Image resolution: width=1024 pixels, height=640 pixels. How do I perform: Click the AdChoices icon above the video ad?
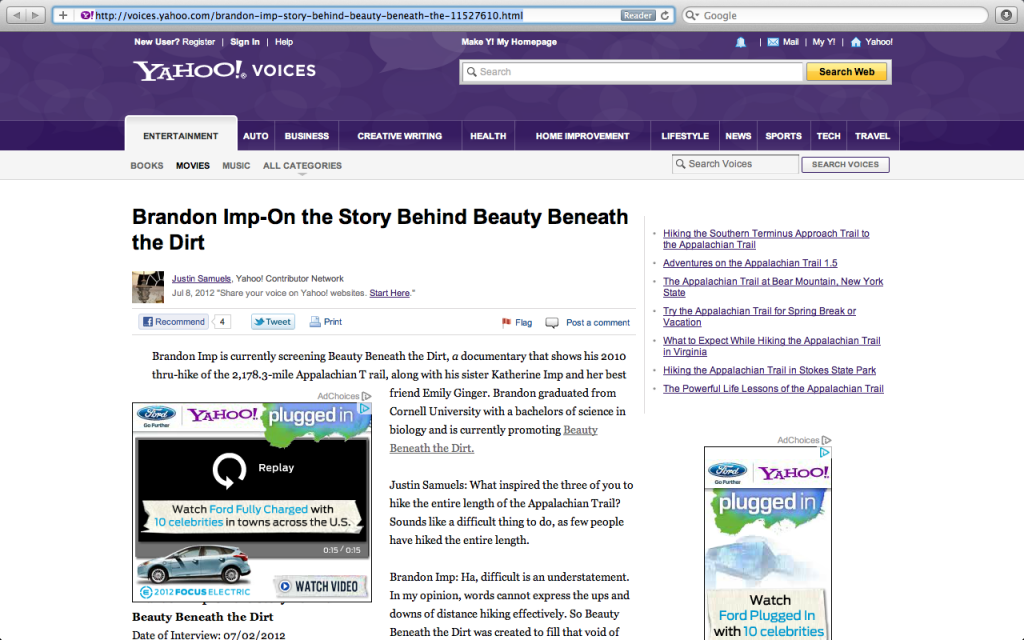coord(366,396)
